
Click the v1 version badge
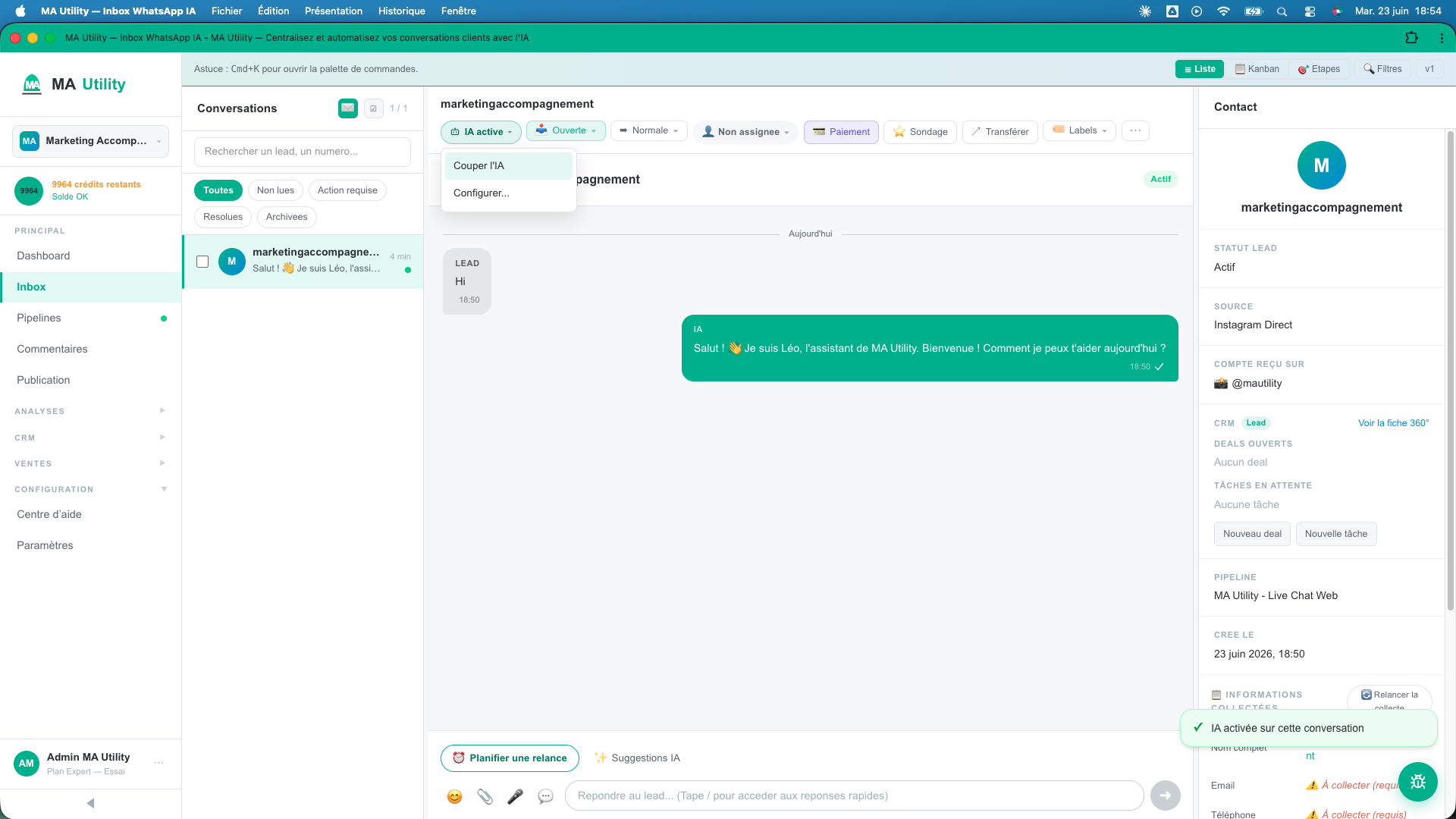(1429, 69)
